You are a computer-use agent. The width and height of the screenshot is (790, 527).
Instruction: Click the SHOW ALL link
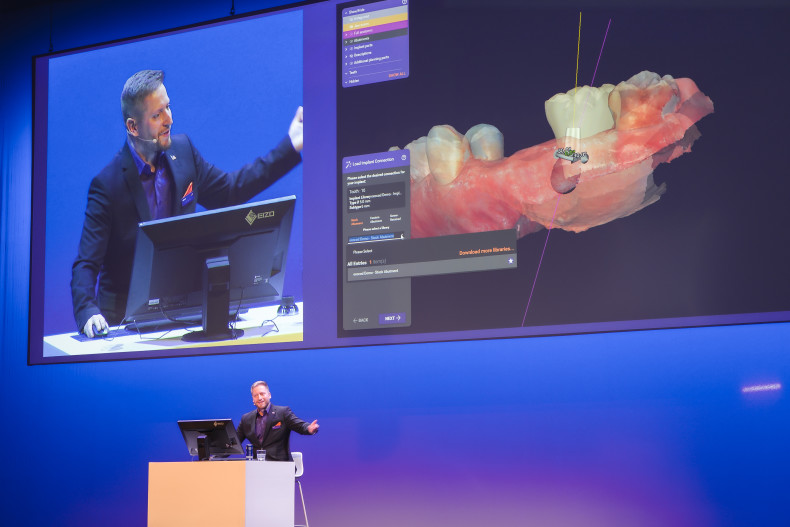(398, 75)
